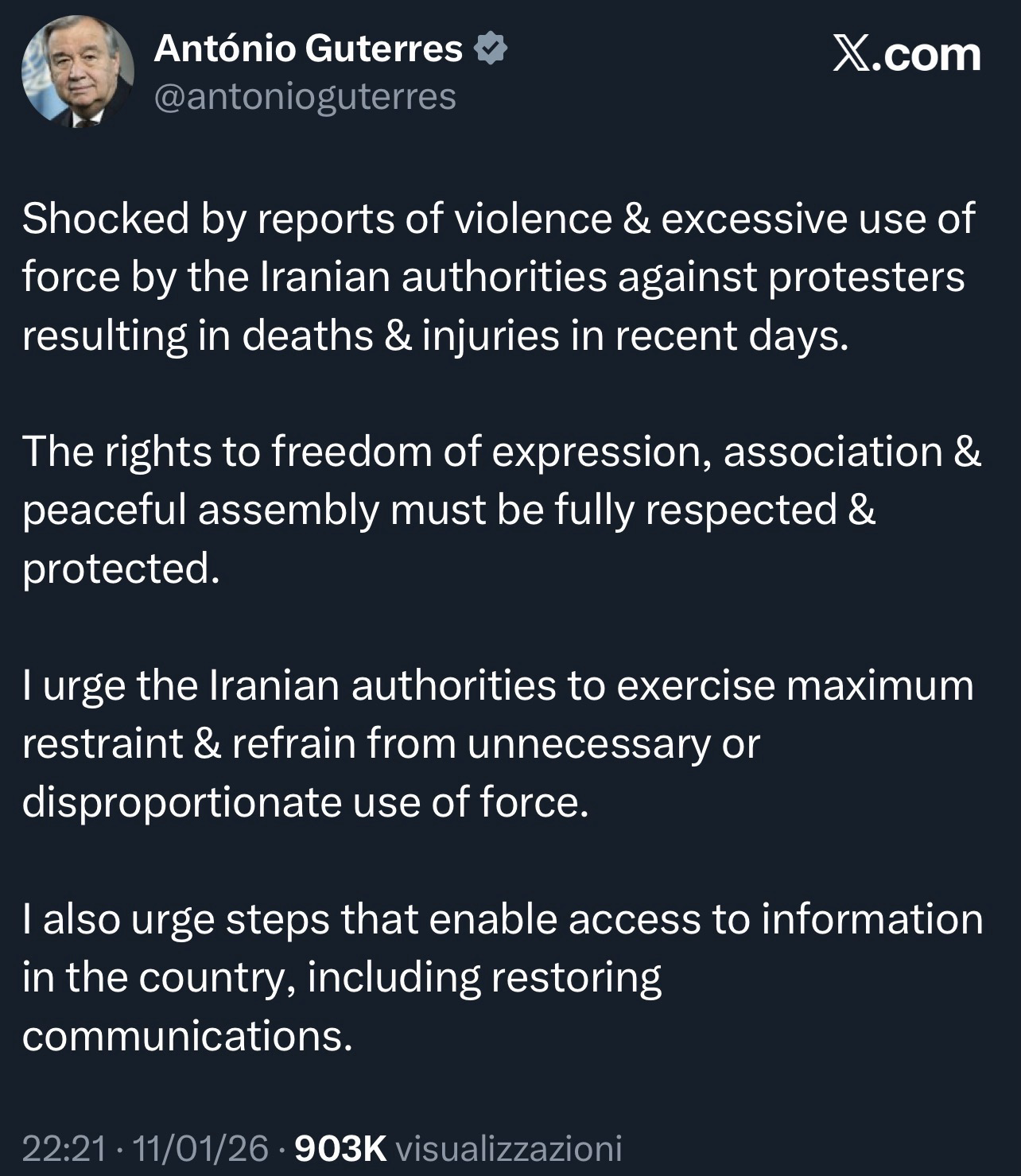This screenshot has width=1021, height=1176.
Task: Click the "visualizzazioni" label
Action: point(508,1148)
